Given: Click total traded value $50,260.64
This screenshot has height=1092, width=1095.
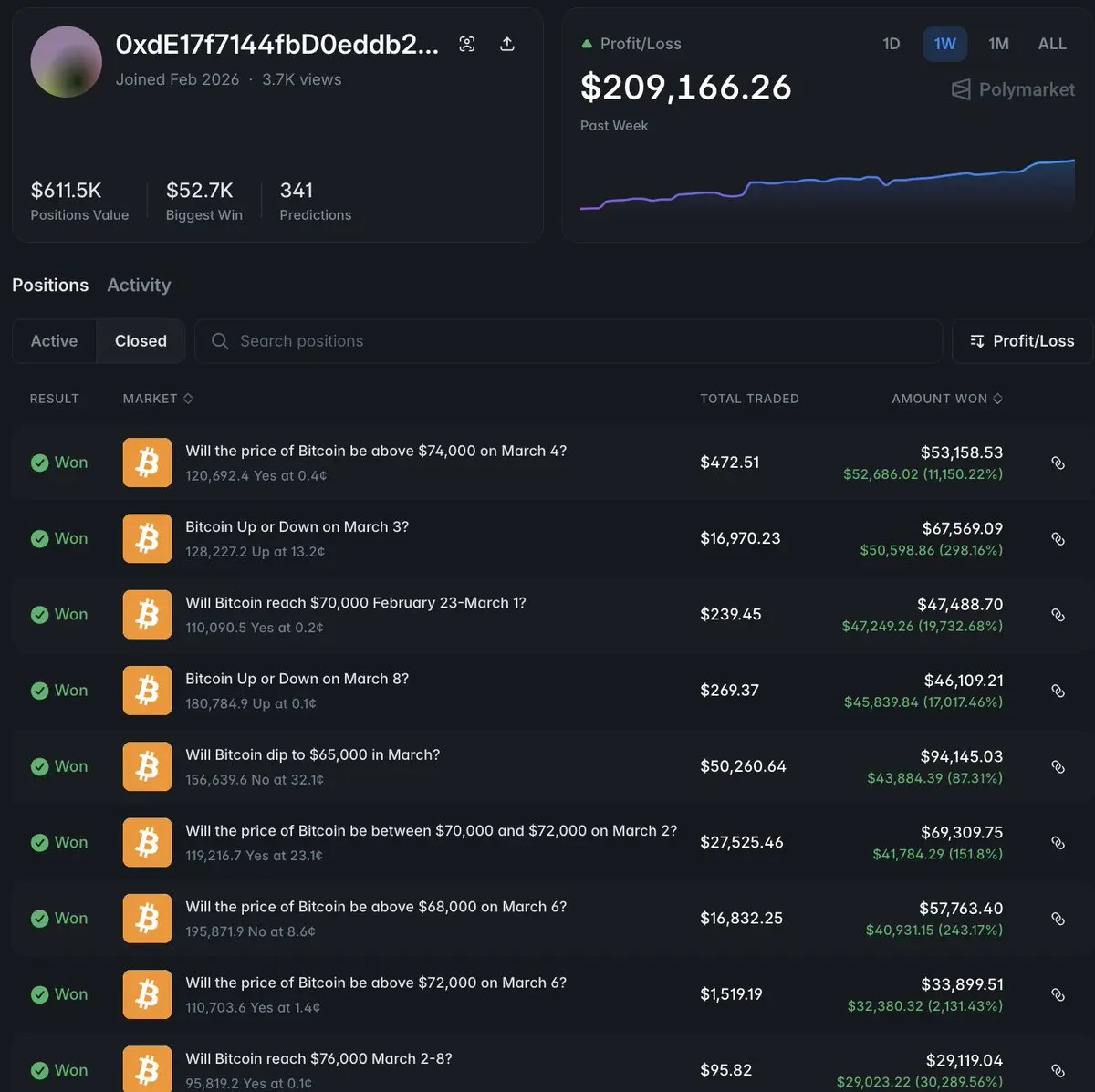Looking at the screenshot, I should 744,766.
